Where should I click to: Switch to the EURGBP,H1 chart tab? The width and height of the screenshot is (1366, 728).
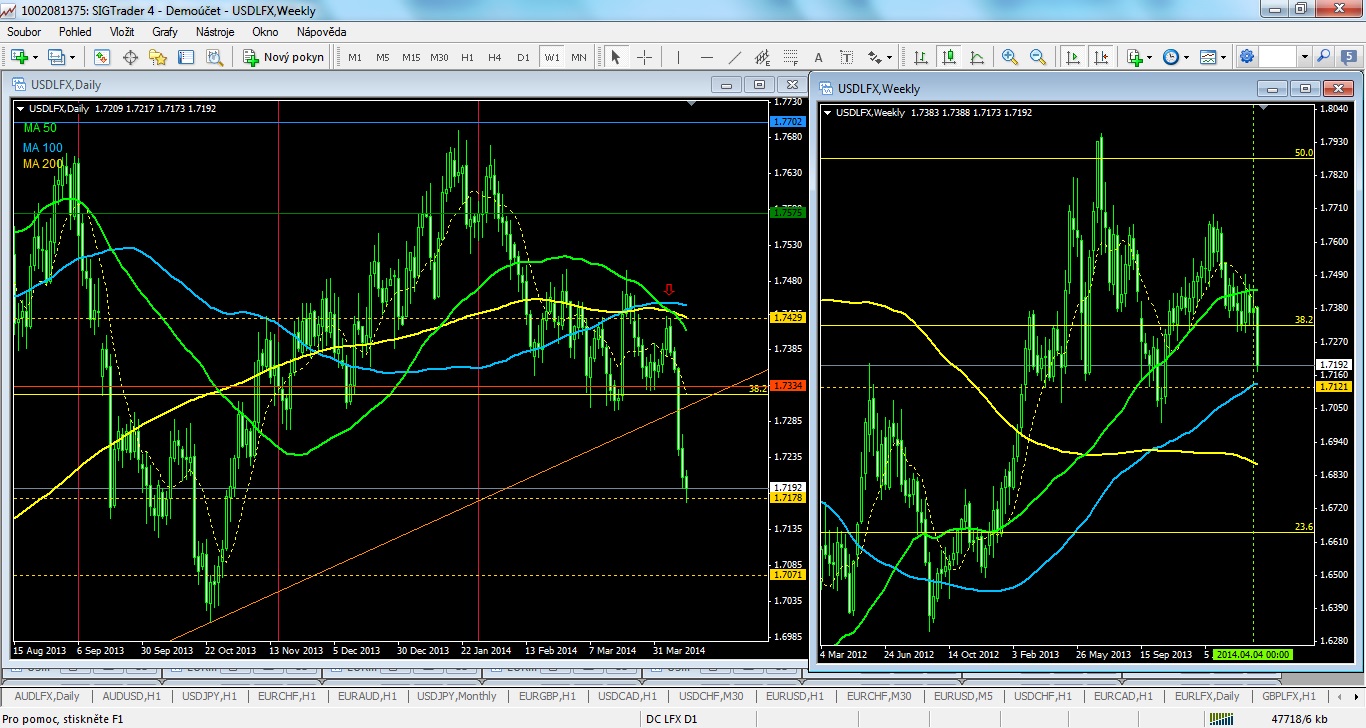coord(548,696)
